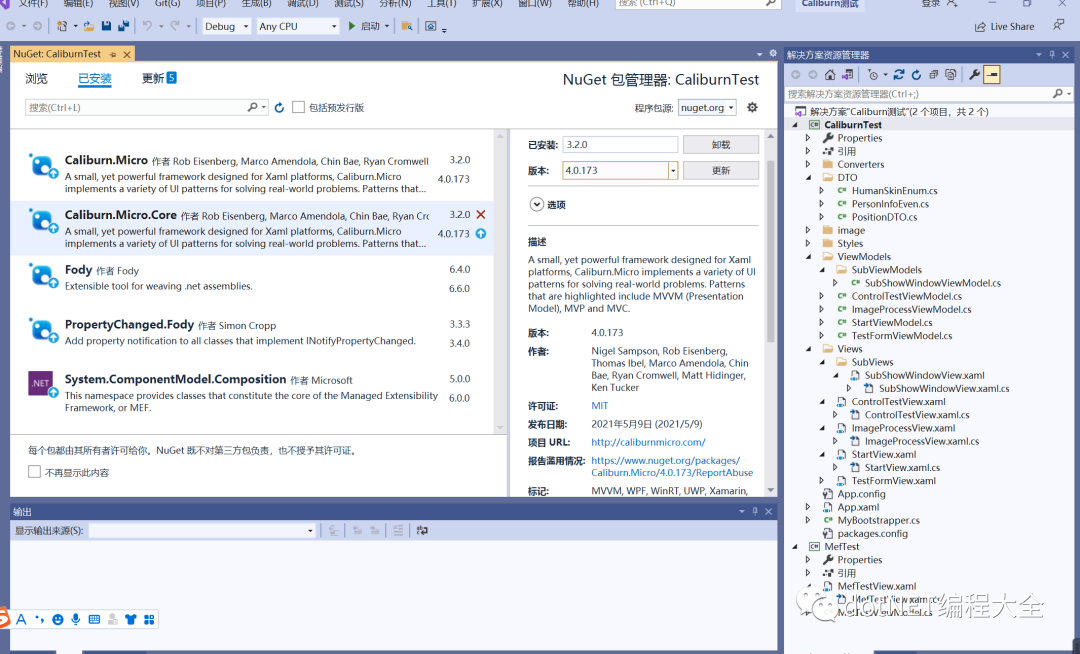Collapse the ViewModels folder
The height and width of the screenshot is (654, 1080).
pos(809,257)
